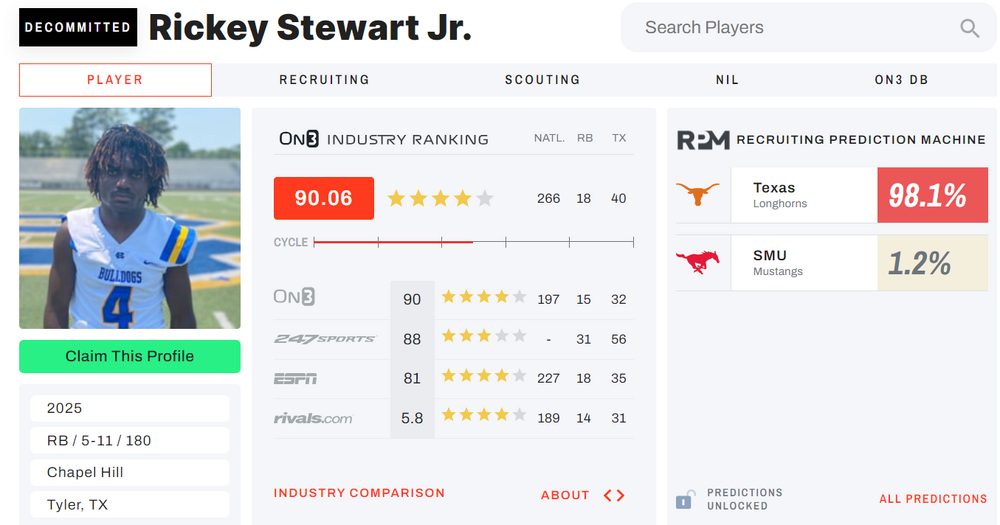
Task: Click the ESPN logo
Action: click(295, 378)
